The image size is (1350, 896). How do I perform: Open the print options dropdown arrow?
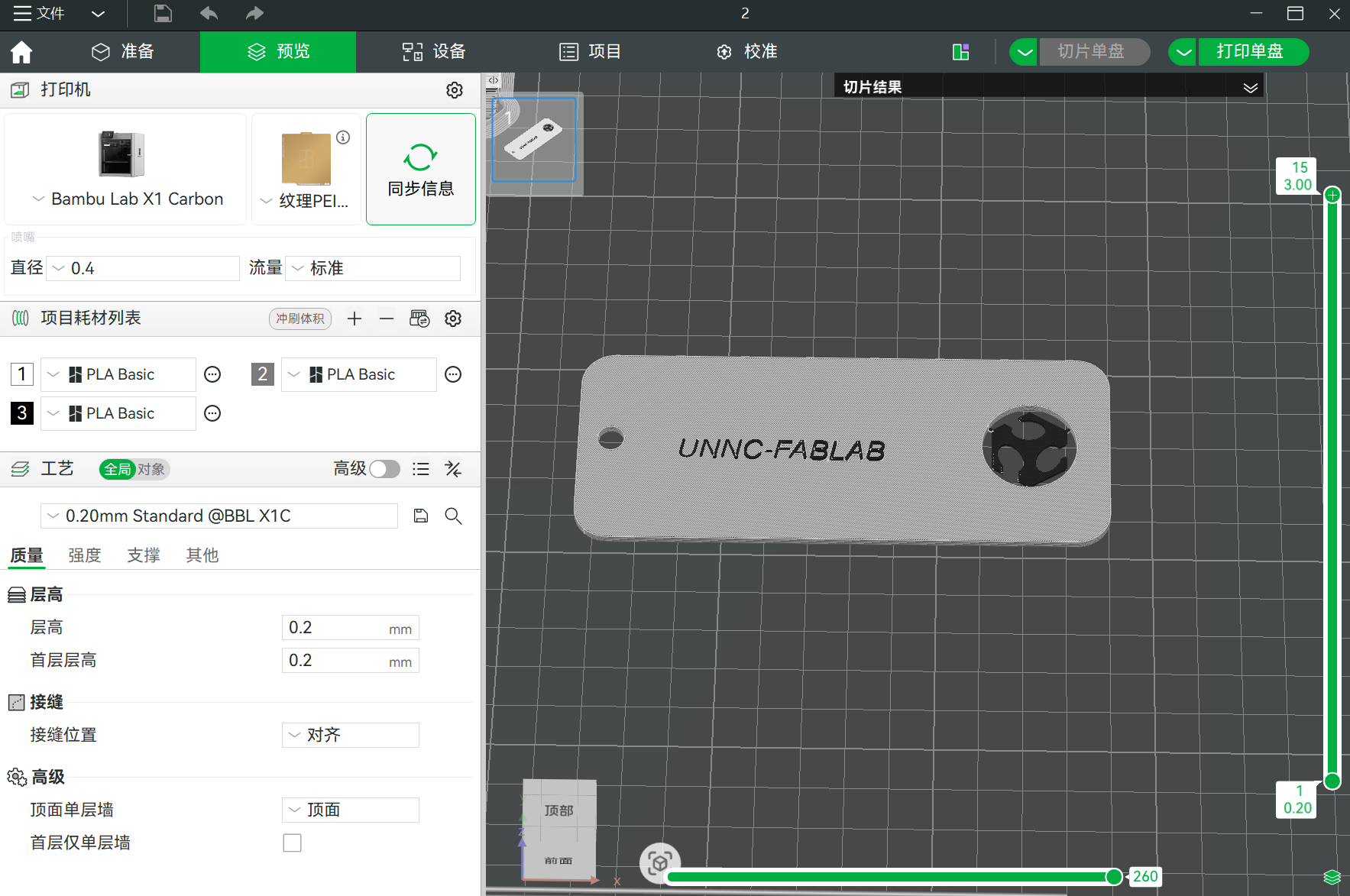click(x=1183, y=52)
